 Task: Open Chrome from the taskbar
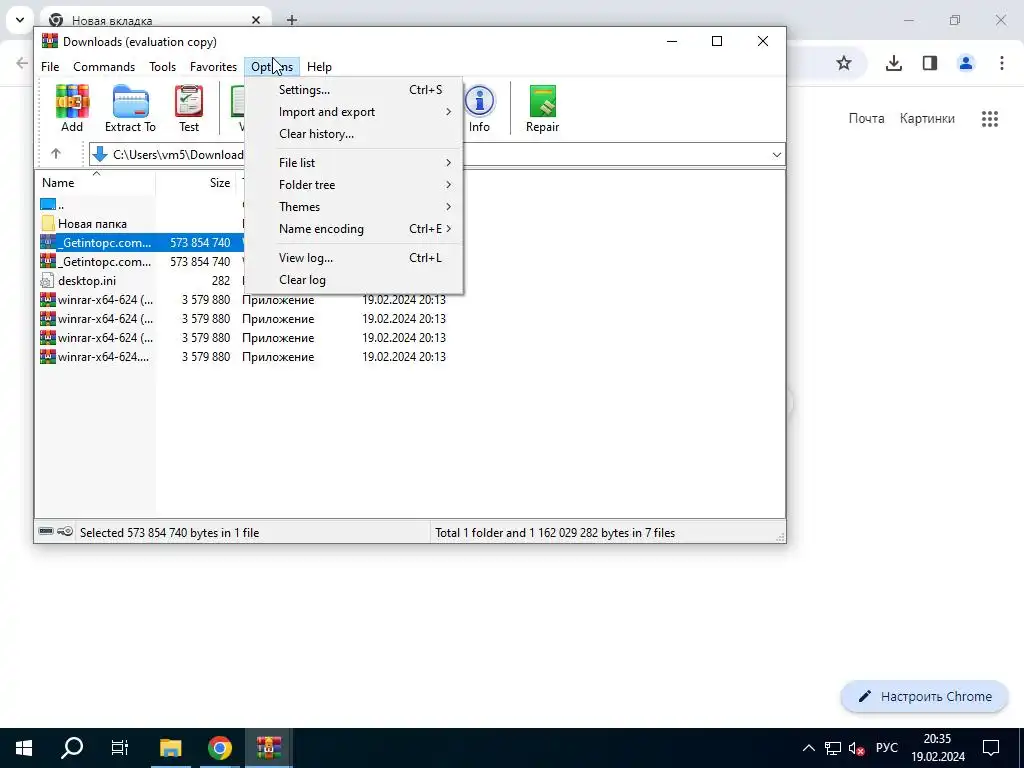[219, 748]
